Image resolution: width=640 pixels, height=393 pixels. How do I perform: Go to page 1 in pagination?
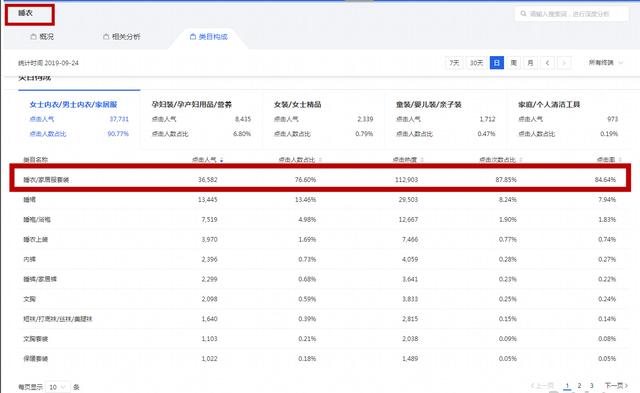(x=567, y=386)
